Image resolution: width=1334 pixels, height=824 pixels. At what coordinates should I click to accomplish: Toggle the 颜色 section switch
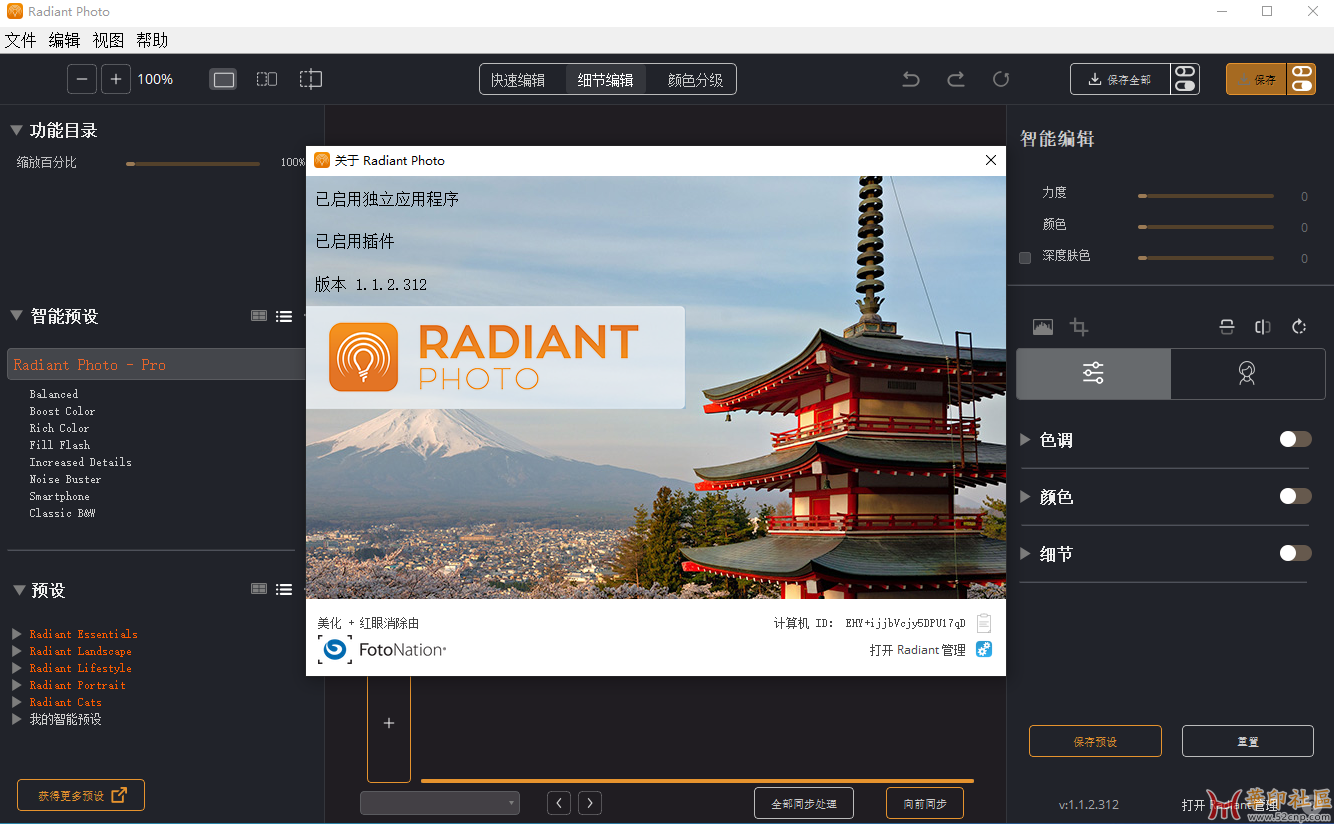click(1295, 496)
